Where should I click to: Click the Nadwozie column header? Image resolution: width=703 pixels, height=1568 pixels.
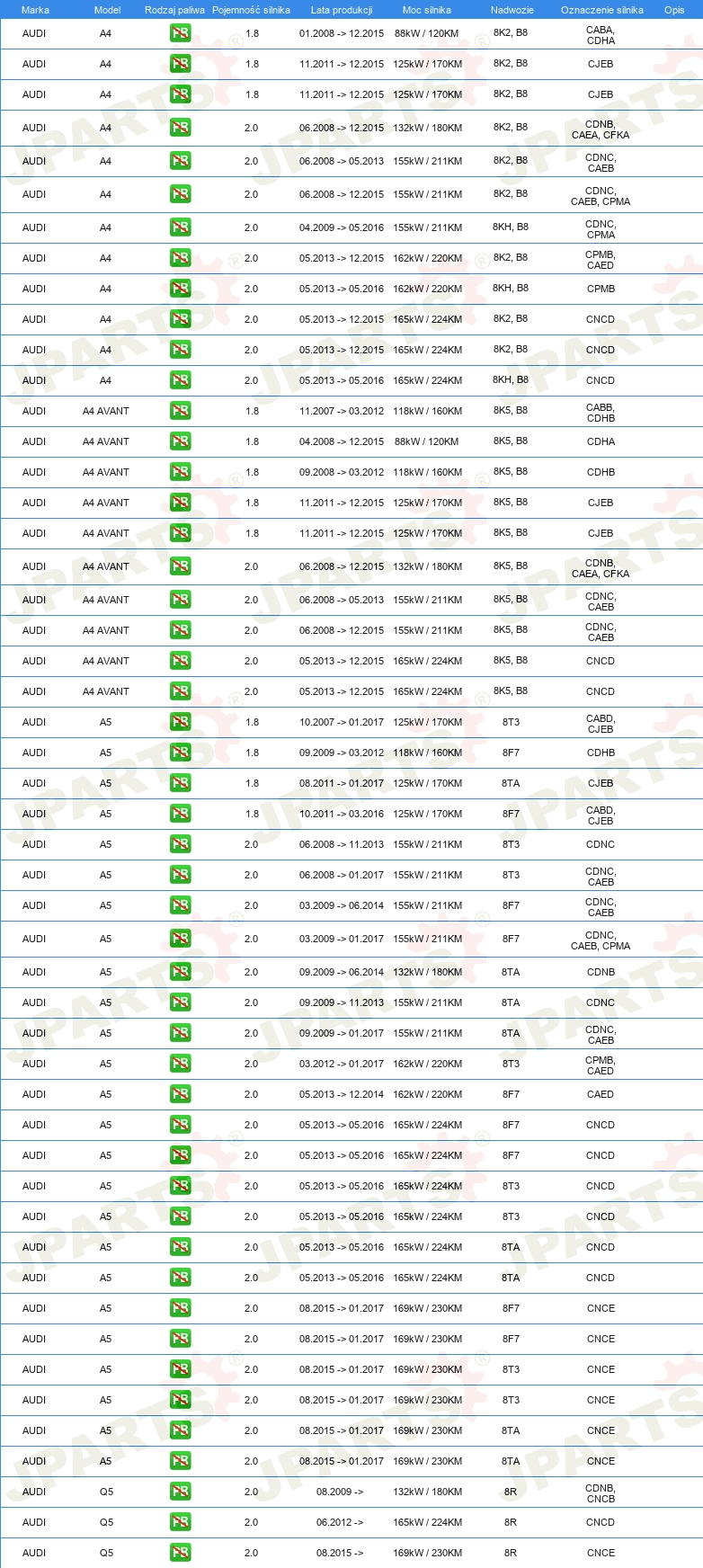point(512,10)
